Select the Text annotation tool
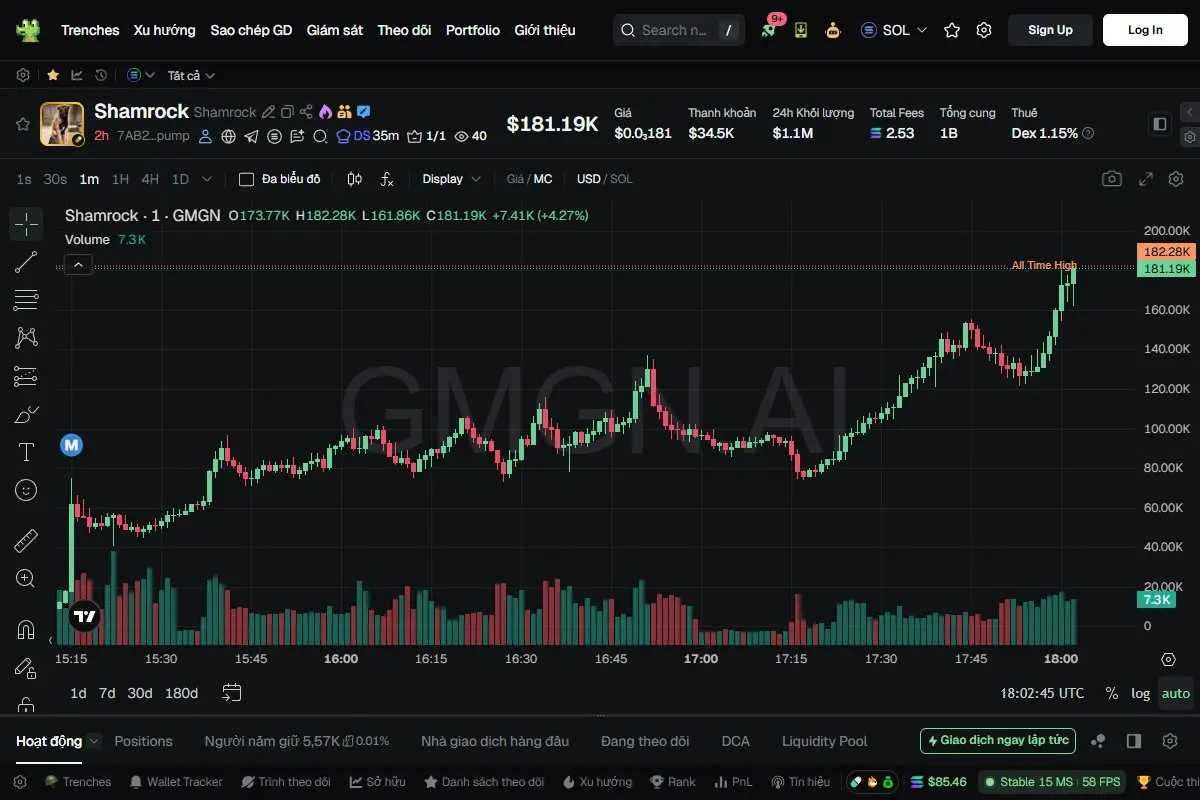 coord(26,452)
